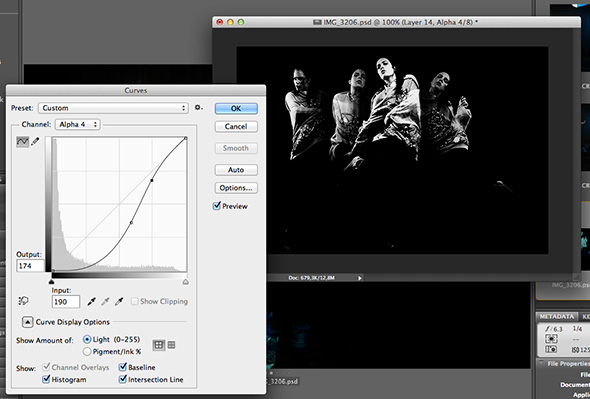Toggle the Channel Overlays checkbox

(x=46, y=367)
